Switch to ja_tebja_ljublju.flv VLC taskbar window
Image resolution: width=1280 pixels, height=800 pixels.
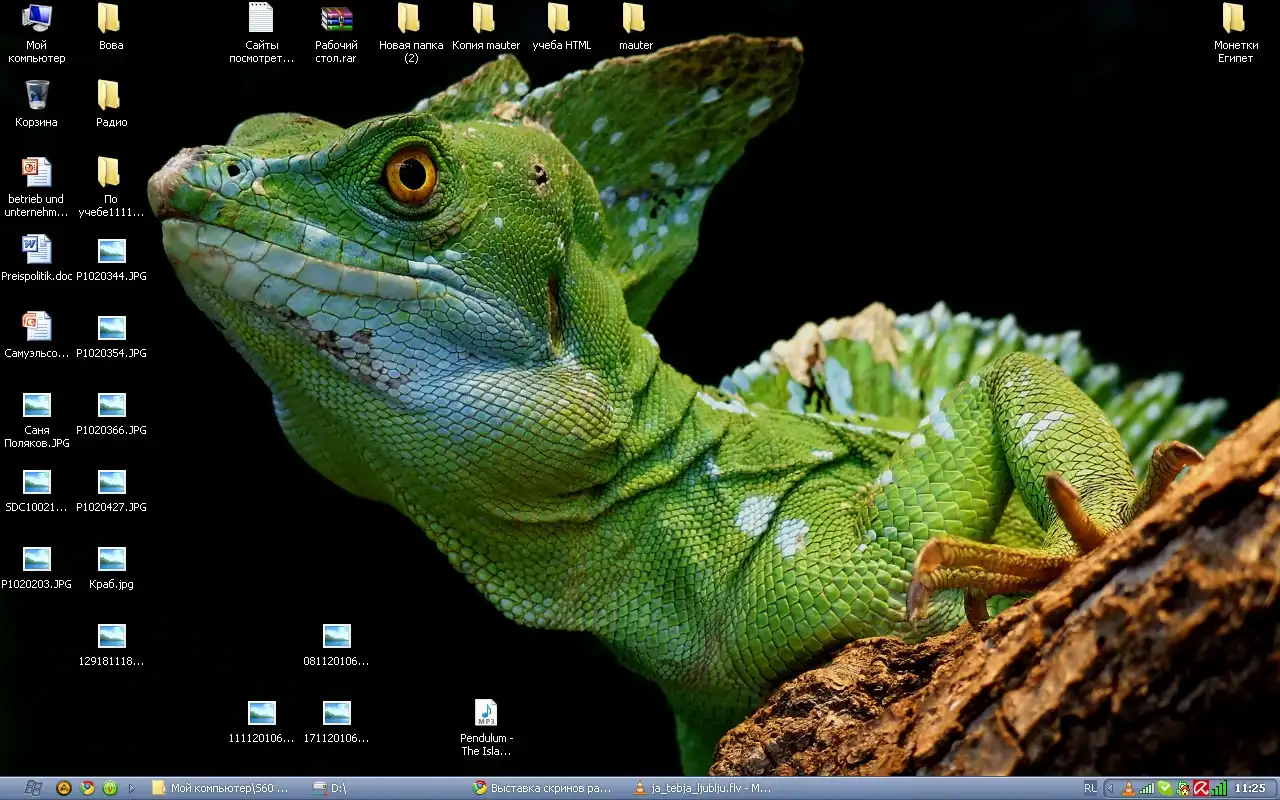705,788
